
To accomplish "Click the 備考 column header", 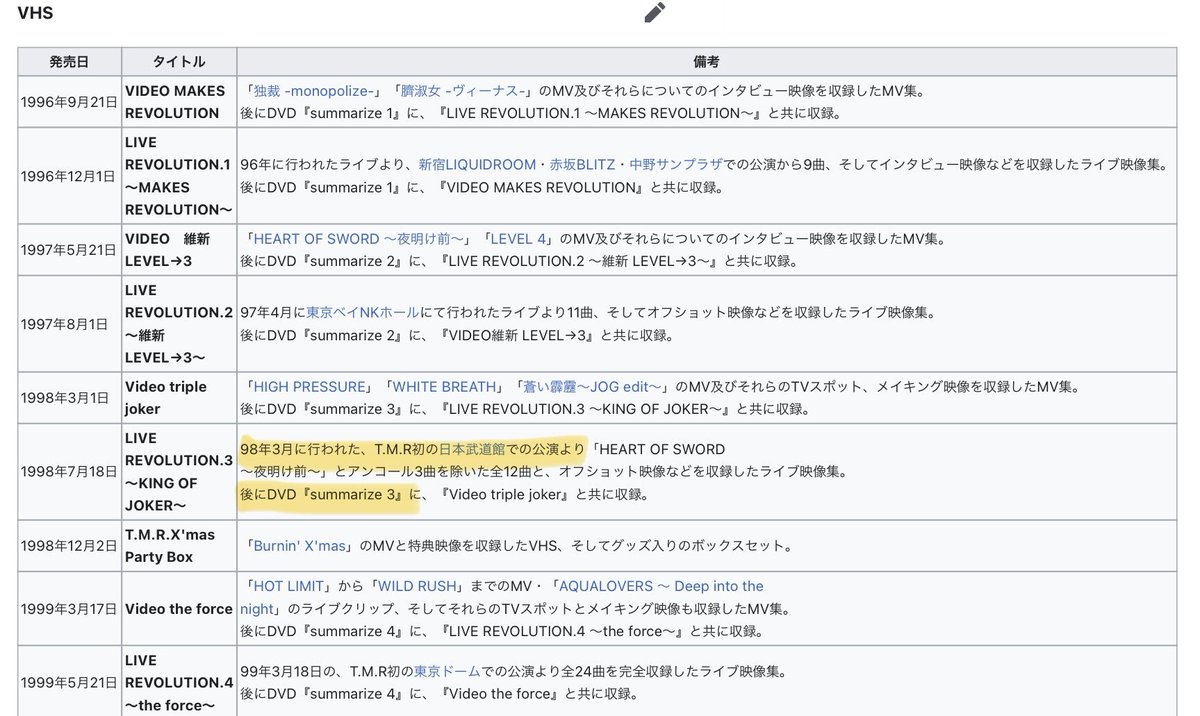I will point(706,61).
